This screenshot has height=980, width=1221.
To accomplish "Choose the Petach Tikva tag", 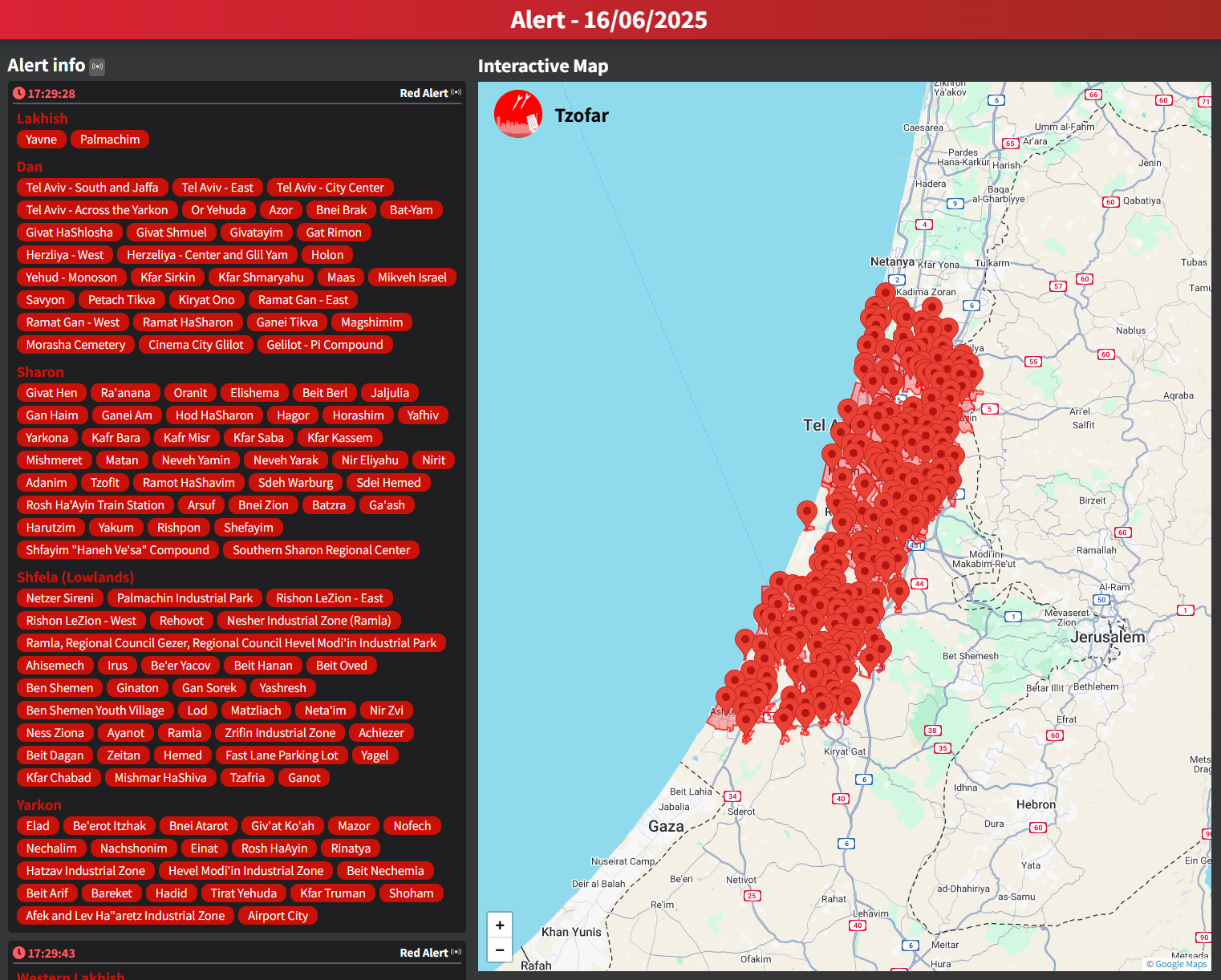I will pos(122,300).
